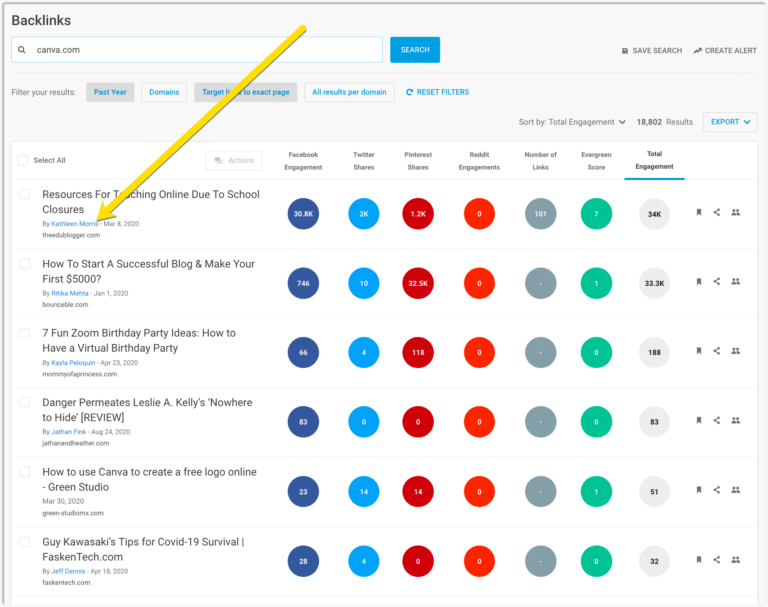Bookmark the Resources For Teaching Online article
This screenshot has width=768, height=607.
point(699,212)
